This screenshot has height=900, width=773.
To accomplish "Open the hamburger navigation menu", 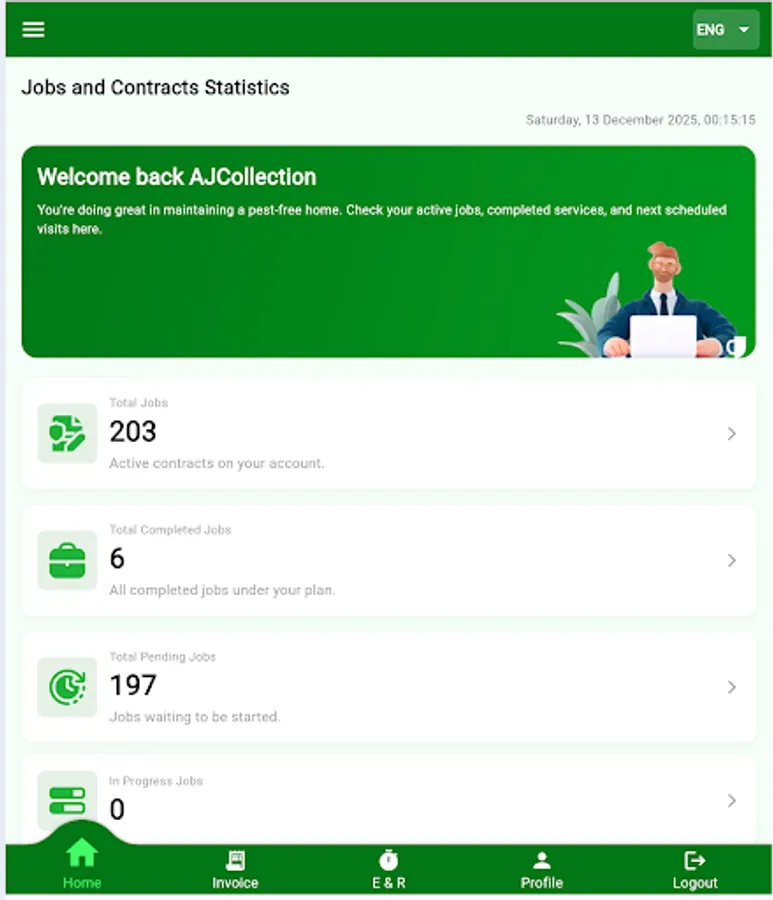I will pyautogui.click(x=33, y=29).
